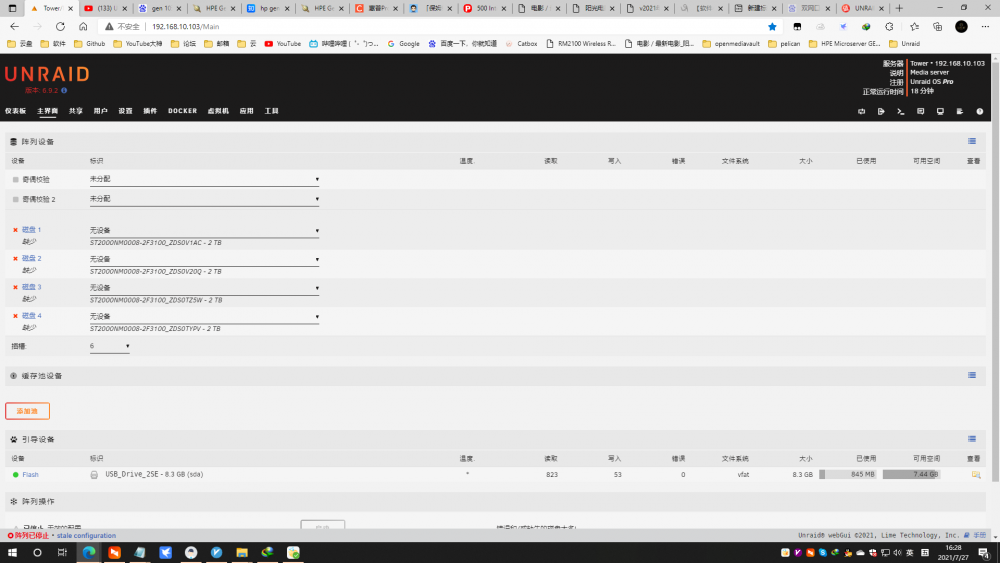Viewport: 1000px width, 563px height.
Task: Click the Flash free space bar 7.44 GB
Action: click(x=911, y=474)
